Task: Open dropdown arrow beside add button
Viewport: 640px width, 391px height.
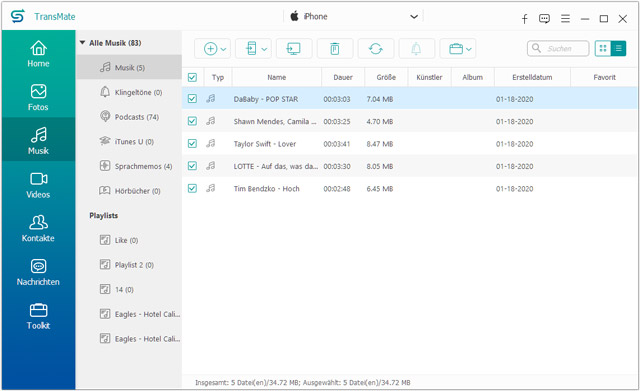Action: point(223,49)
